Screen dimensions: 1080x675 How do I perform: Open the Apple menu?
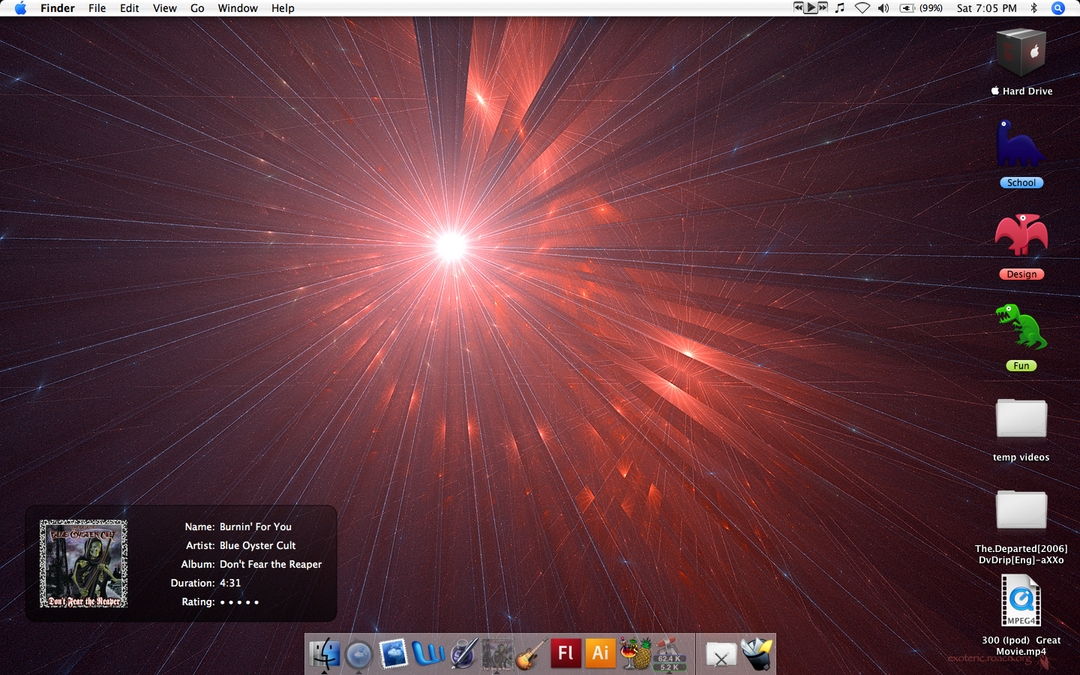[21, 8]
